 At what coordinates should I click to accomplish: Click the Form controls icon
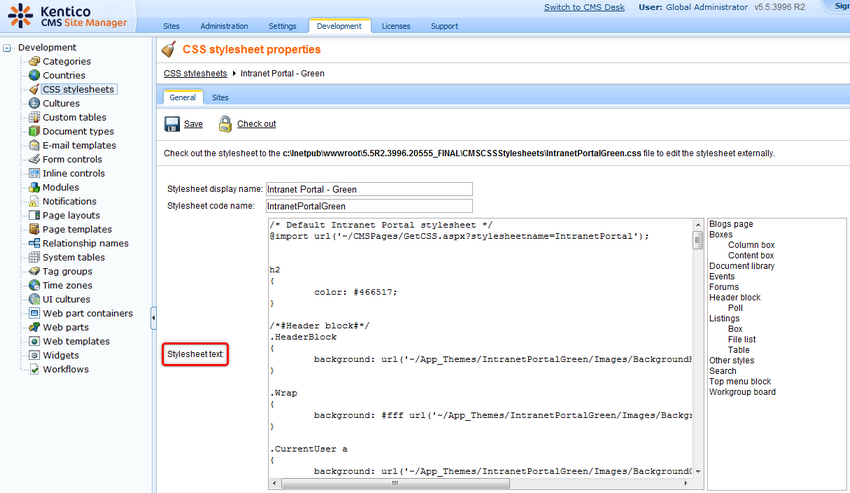coord(34,159)
